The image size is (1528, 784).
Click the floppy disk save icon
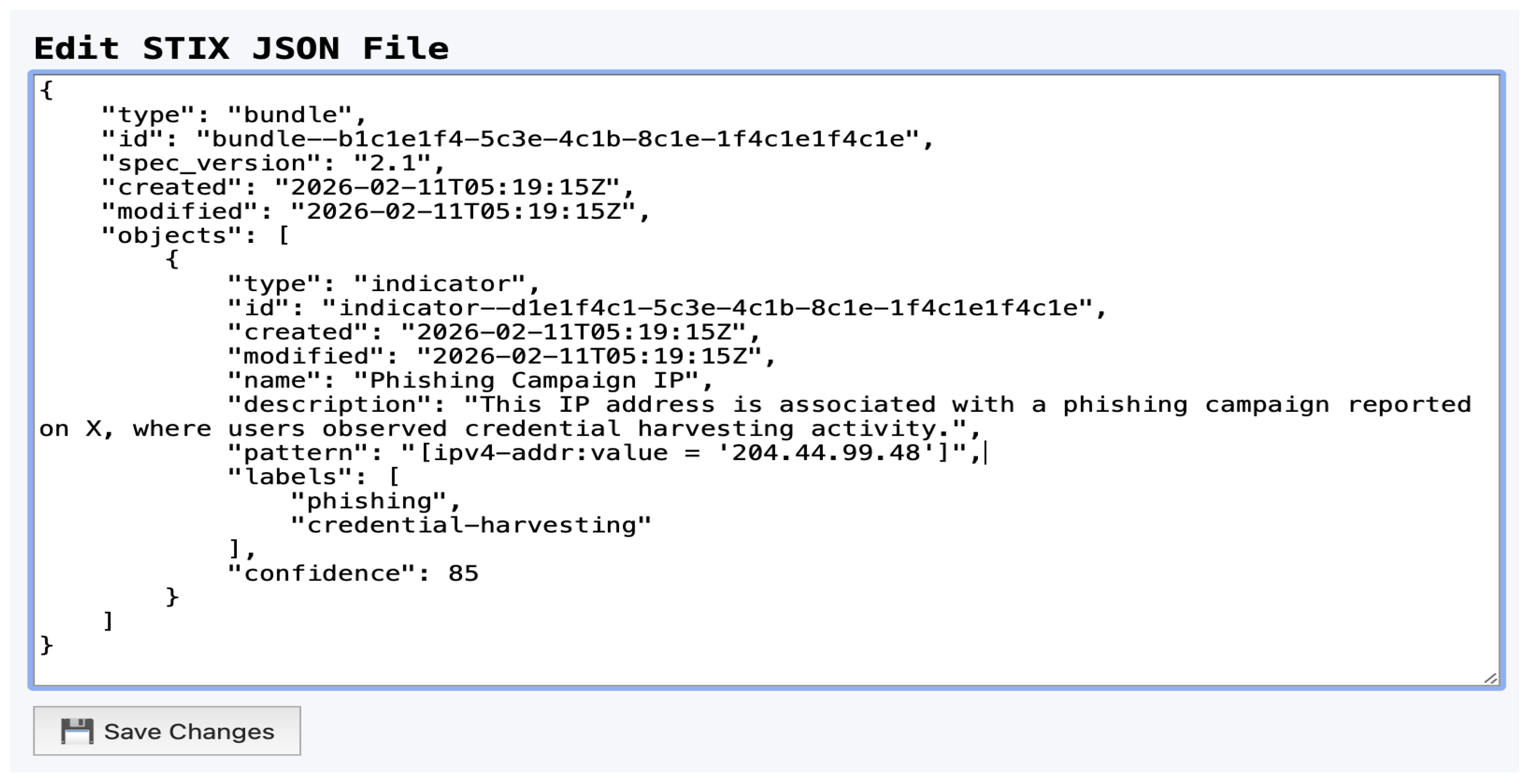(77, 731)
